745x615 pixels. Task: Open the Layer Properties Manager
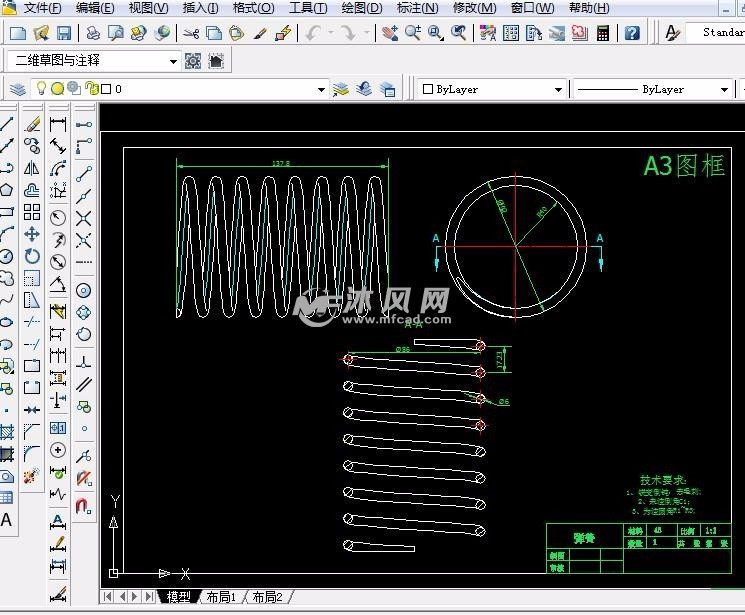point(17,89)
